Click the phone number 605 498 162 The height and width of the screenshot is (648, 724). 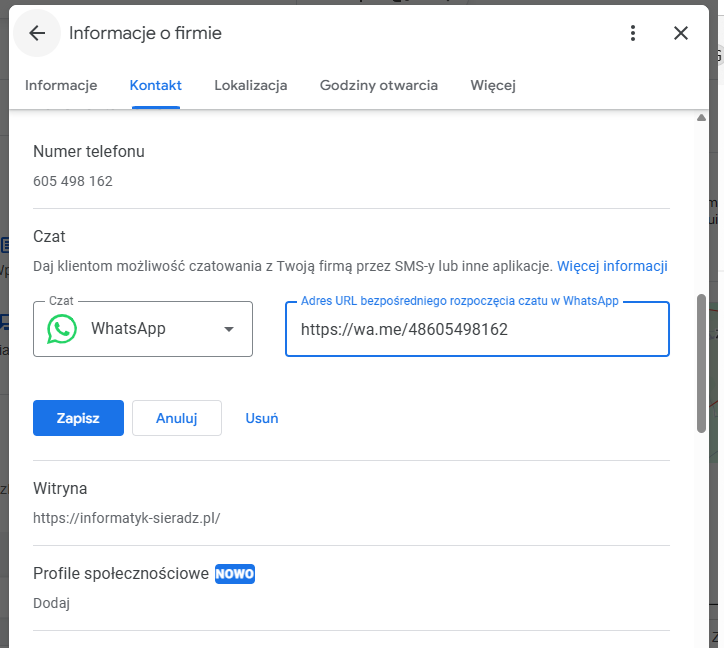point(73,181)
